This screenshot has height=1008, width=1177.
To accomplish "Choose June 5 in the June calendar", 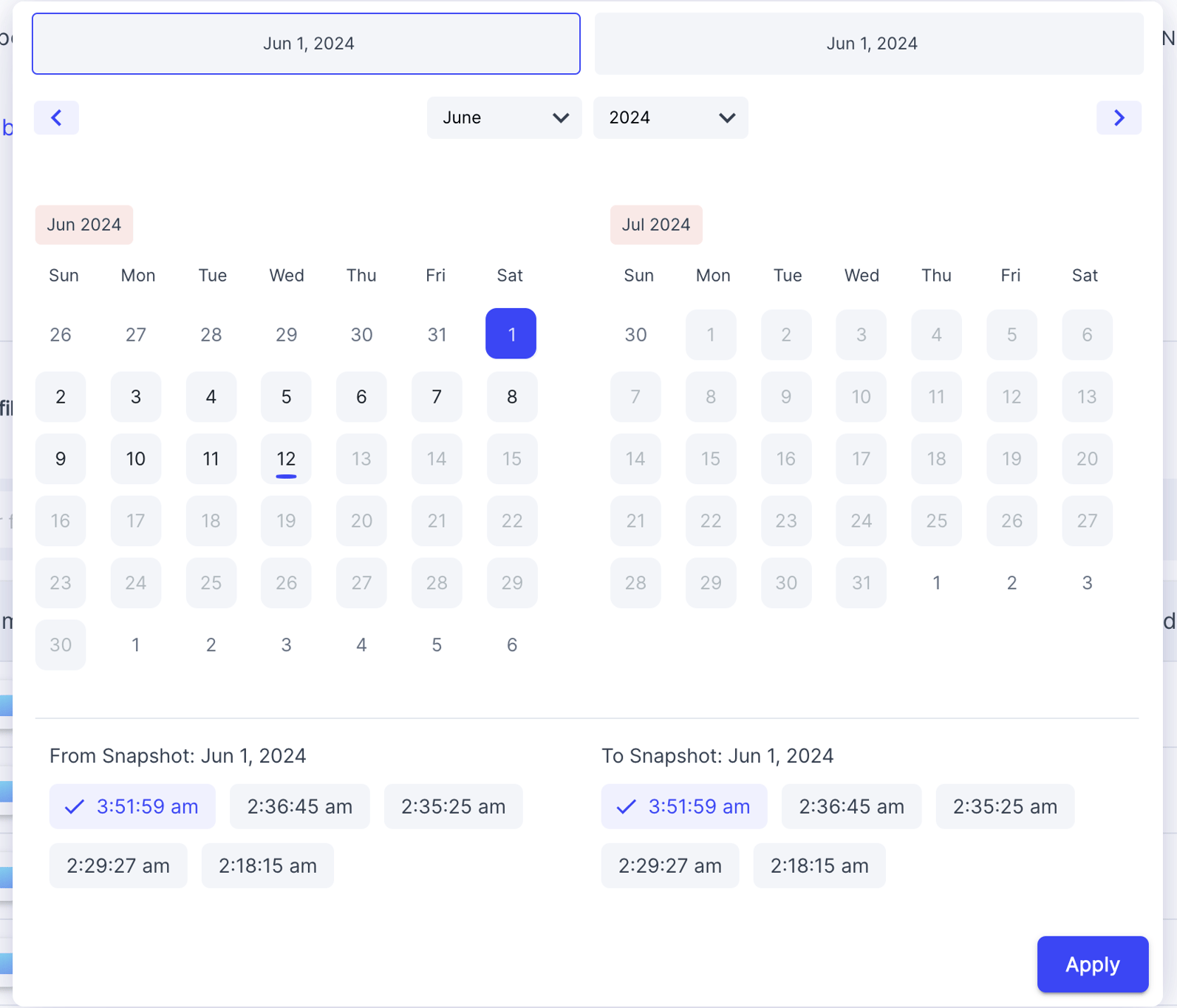I will 286,397.
